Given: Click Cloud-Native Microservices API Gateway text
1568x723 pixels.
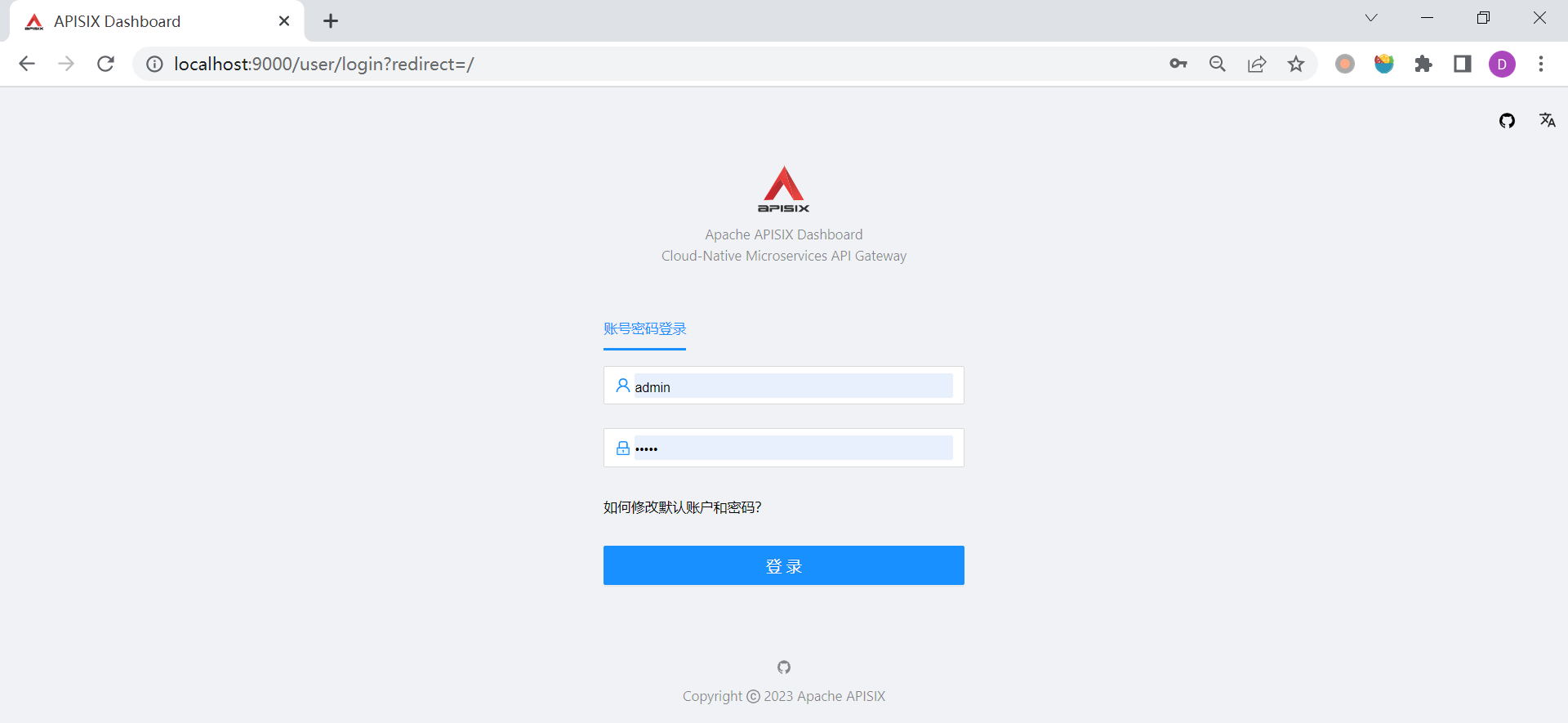Looking at the screenshot, I should (x=784, y=256).
